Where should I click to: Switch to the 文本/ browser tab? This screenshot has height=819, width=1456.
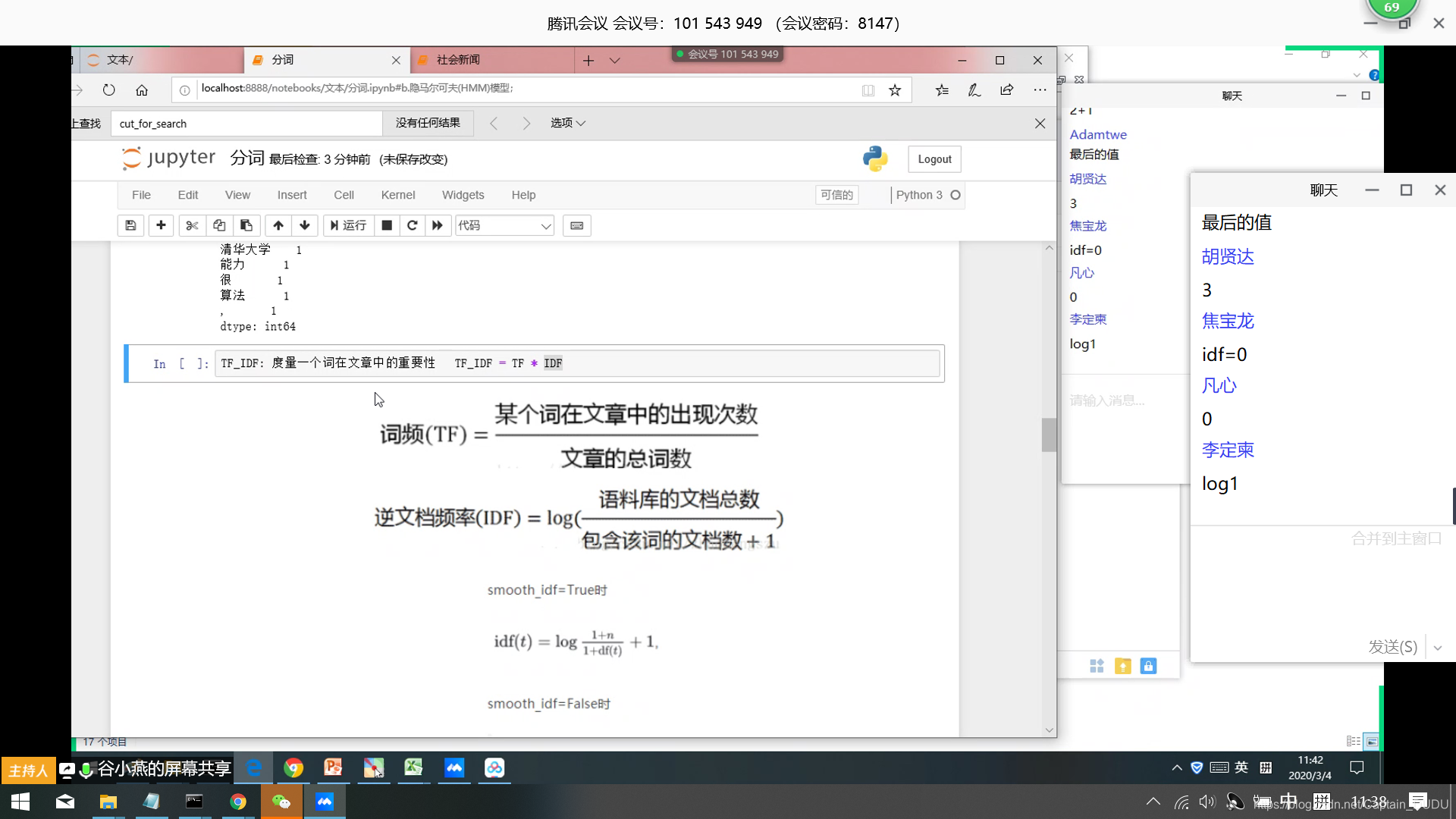(163, 60)
